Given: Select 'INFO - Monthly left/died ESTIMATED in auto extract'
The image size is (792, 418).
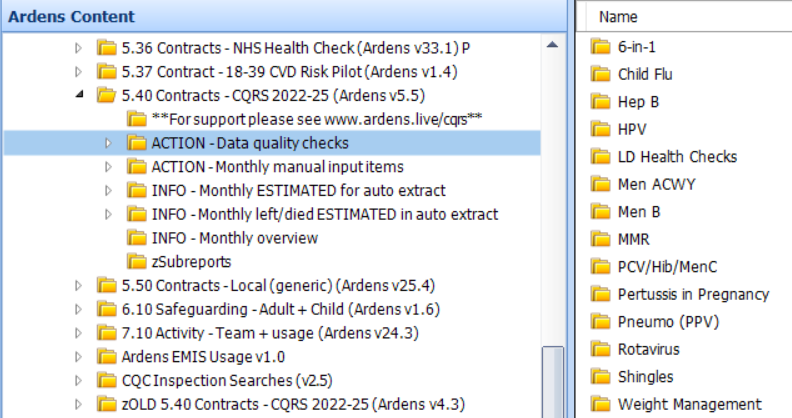Looking at the screenshot, I should point(325,214).
